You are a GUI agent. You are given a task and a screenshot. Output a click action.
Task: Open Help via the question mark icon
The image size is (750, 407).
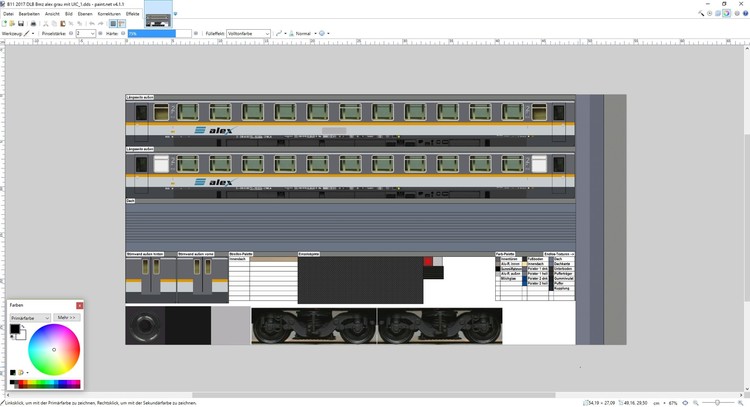coord(746,13)
